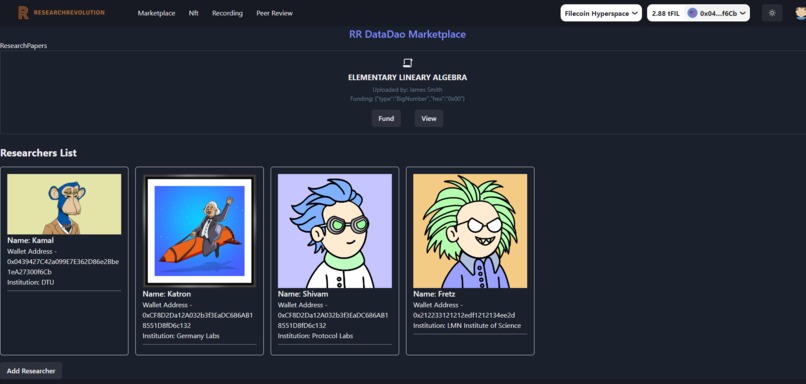This screenshot has width=806, height=384.
Task: Click the Uploaded by: James Smith text
Action: 408,90
